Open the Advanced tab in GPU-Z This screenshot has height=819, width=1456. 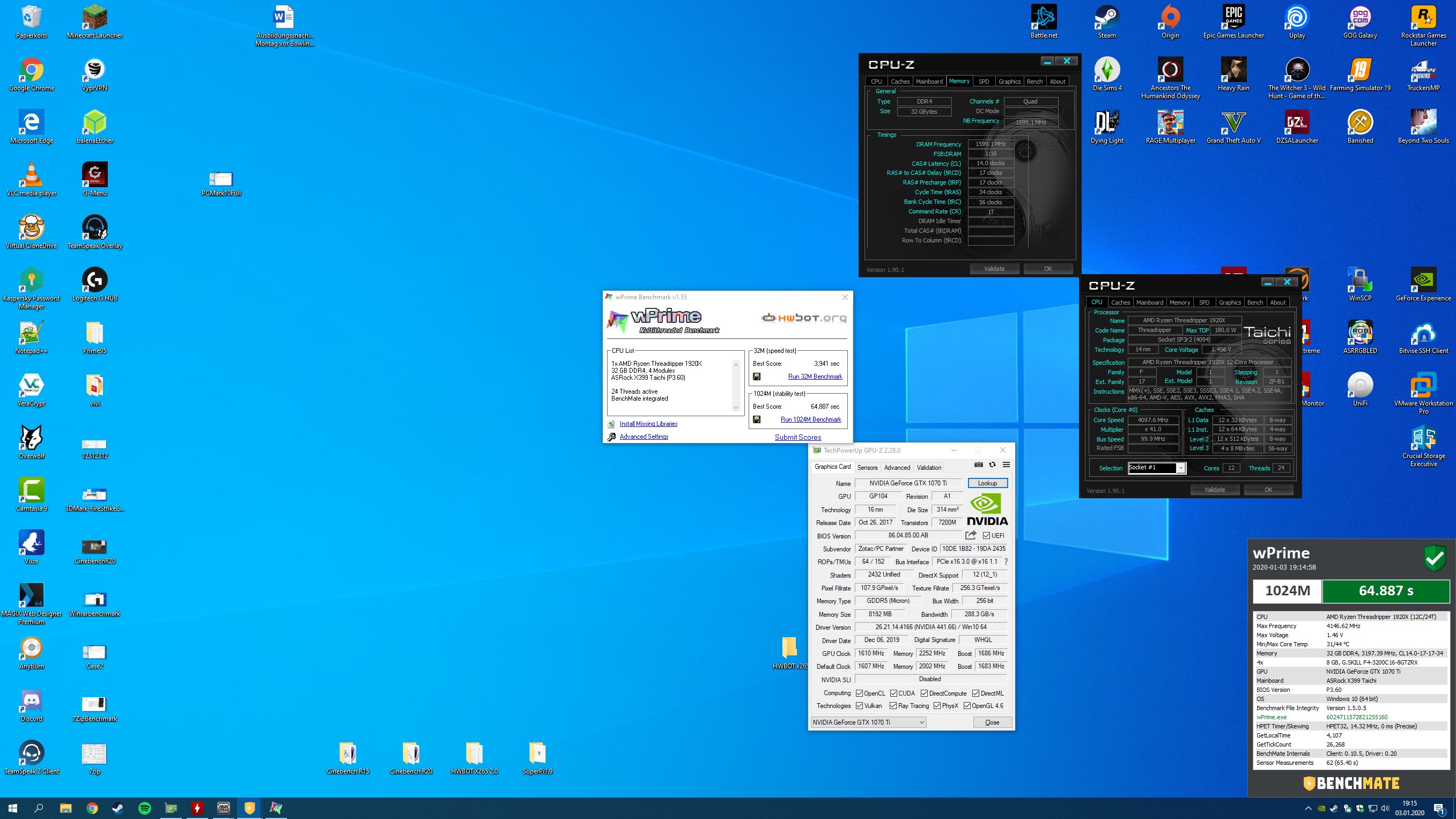(897, 468)
